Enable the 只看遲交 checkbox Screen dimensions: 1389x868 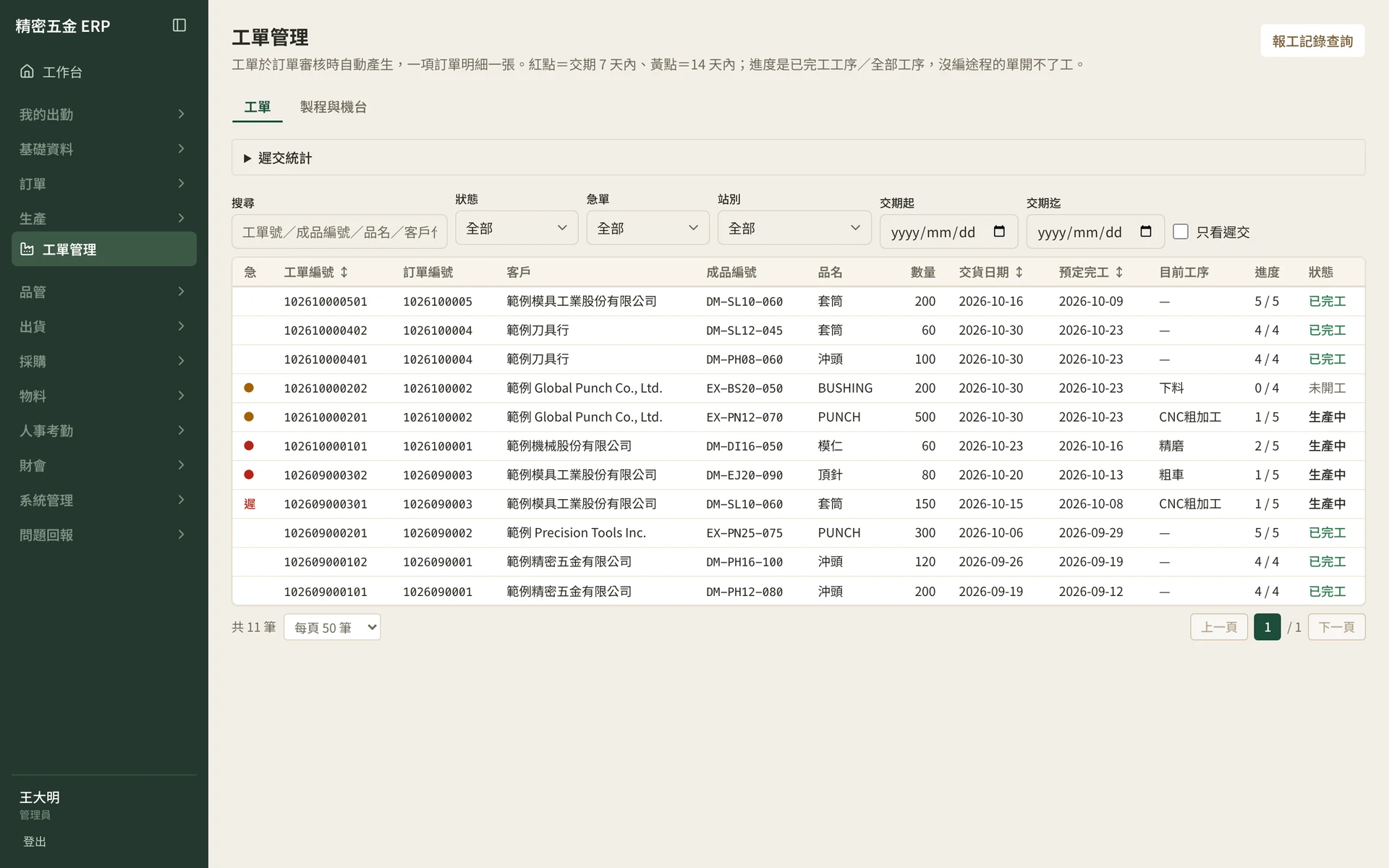click(1181, 231)
